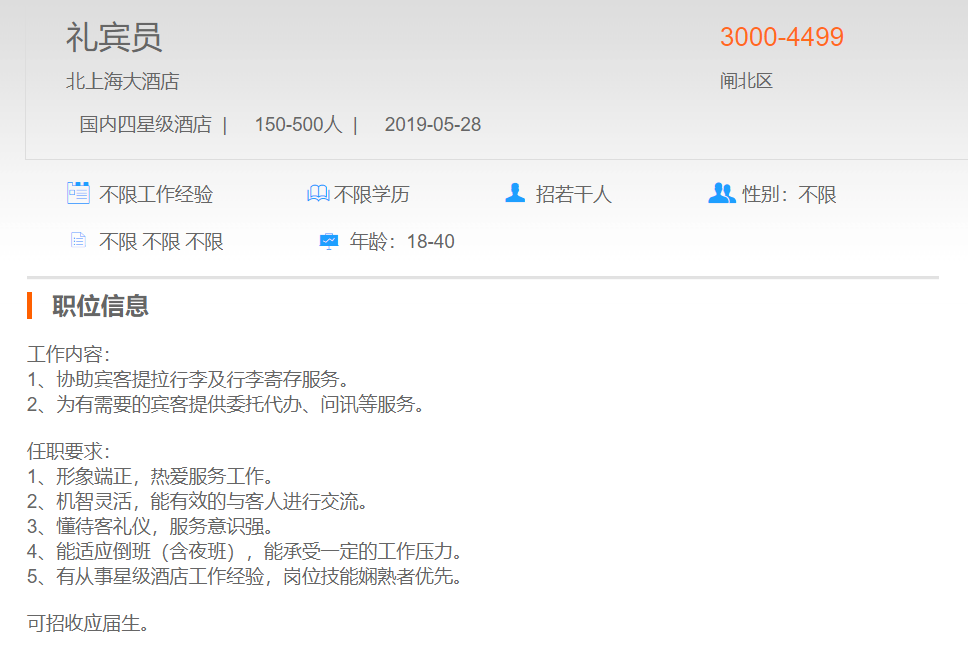The image size is (968, 662).
Task: Click the single person icon beside 招若干人
Action: [x=515, y=193]
